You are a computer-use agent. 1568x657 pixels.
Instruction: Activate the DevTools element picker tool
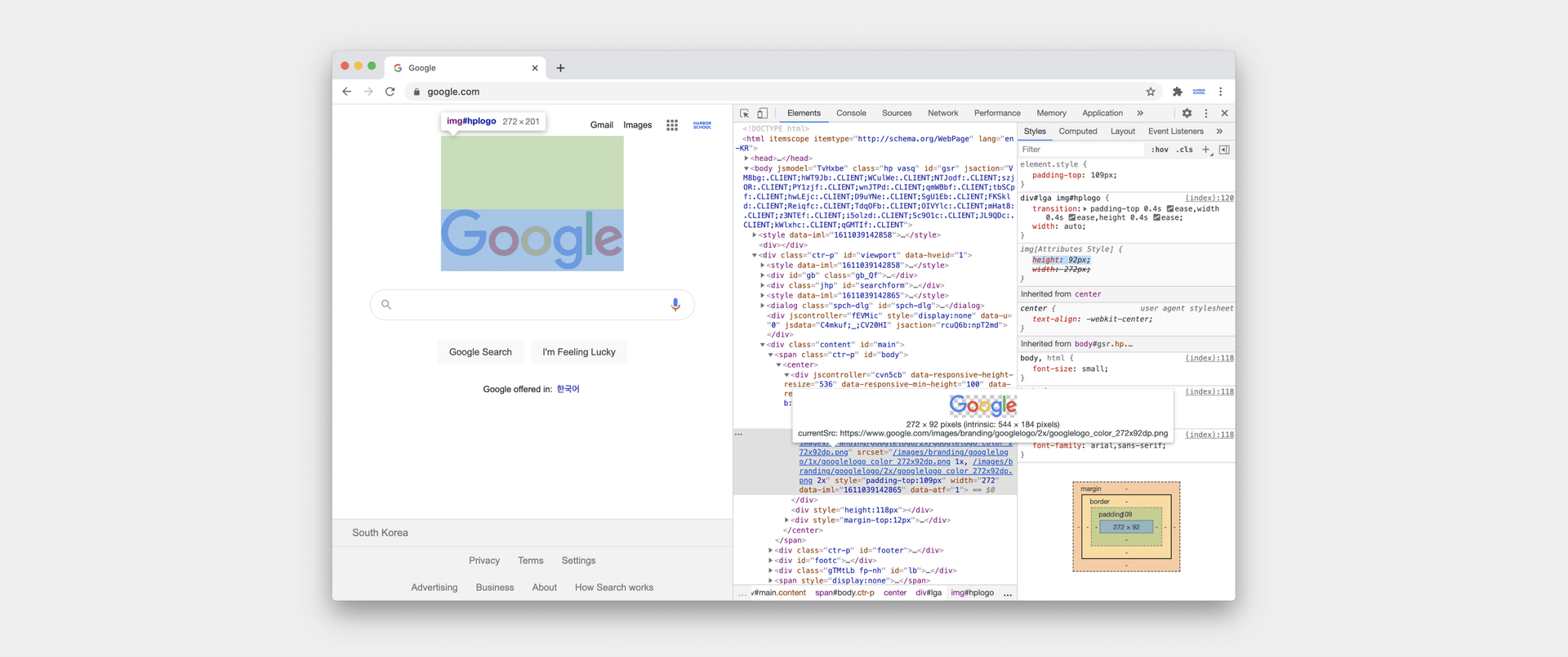coord(745,114)
